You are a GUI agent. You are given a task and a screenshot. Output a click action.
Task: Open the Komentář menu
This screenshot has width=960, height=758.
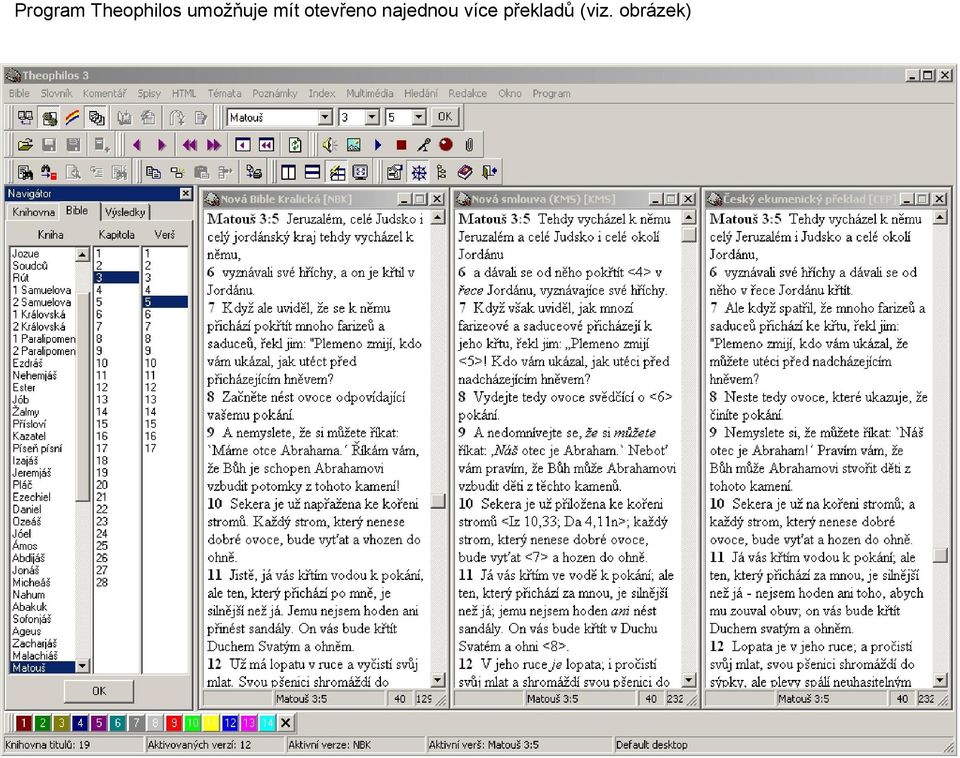pos(104,93)
